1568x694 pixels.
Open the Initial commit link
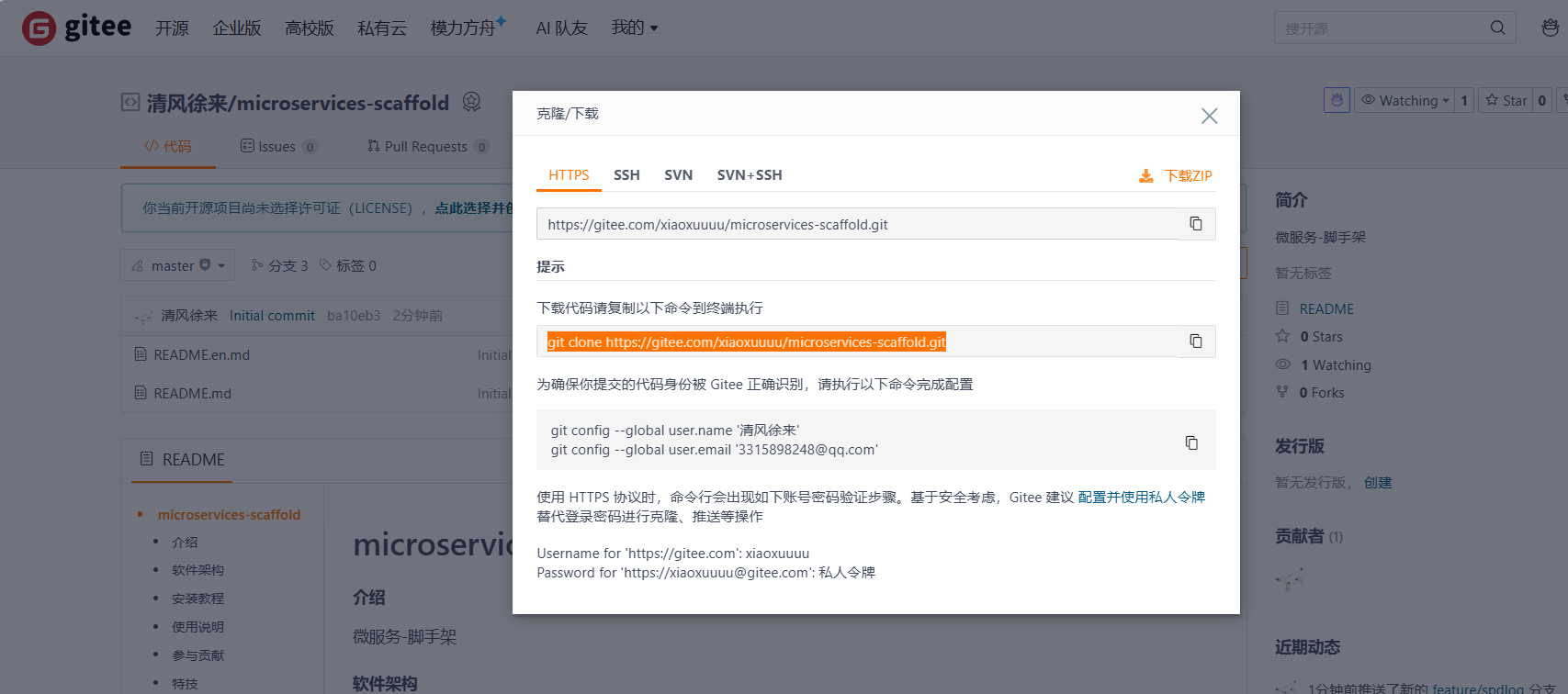[x=272, y=315]
